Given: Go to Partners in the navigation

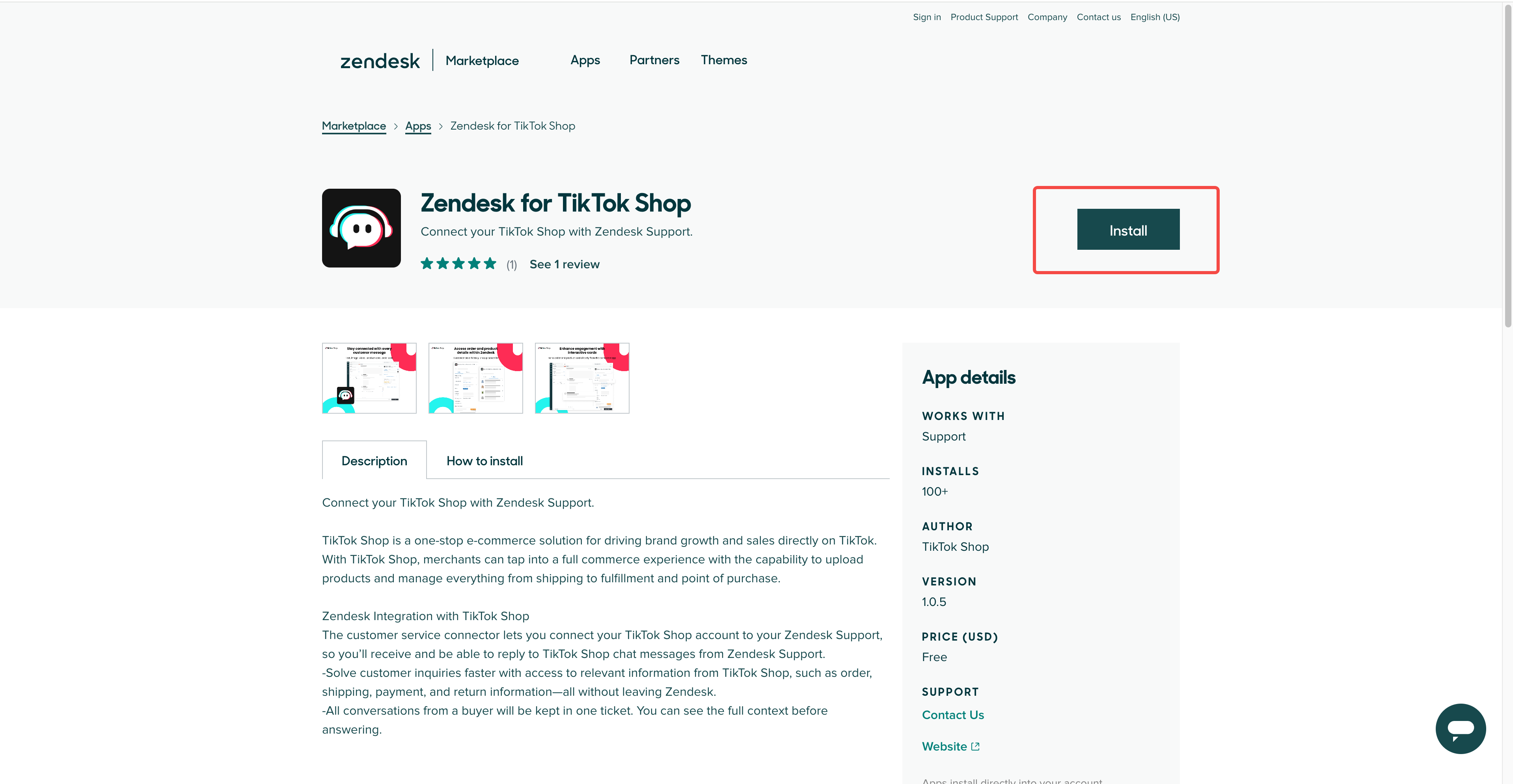Looking at the screenshot, I should point(654,60).
